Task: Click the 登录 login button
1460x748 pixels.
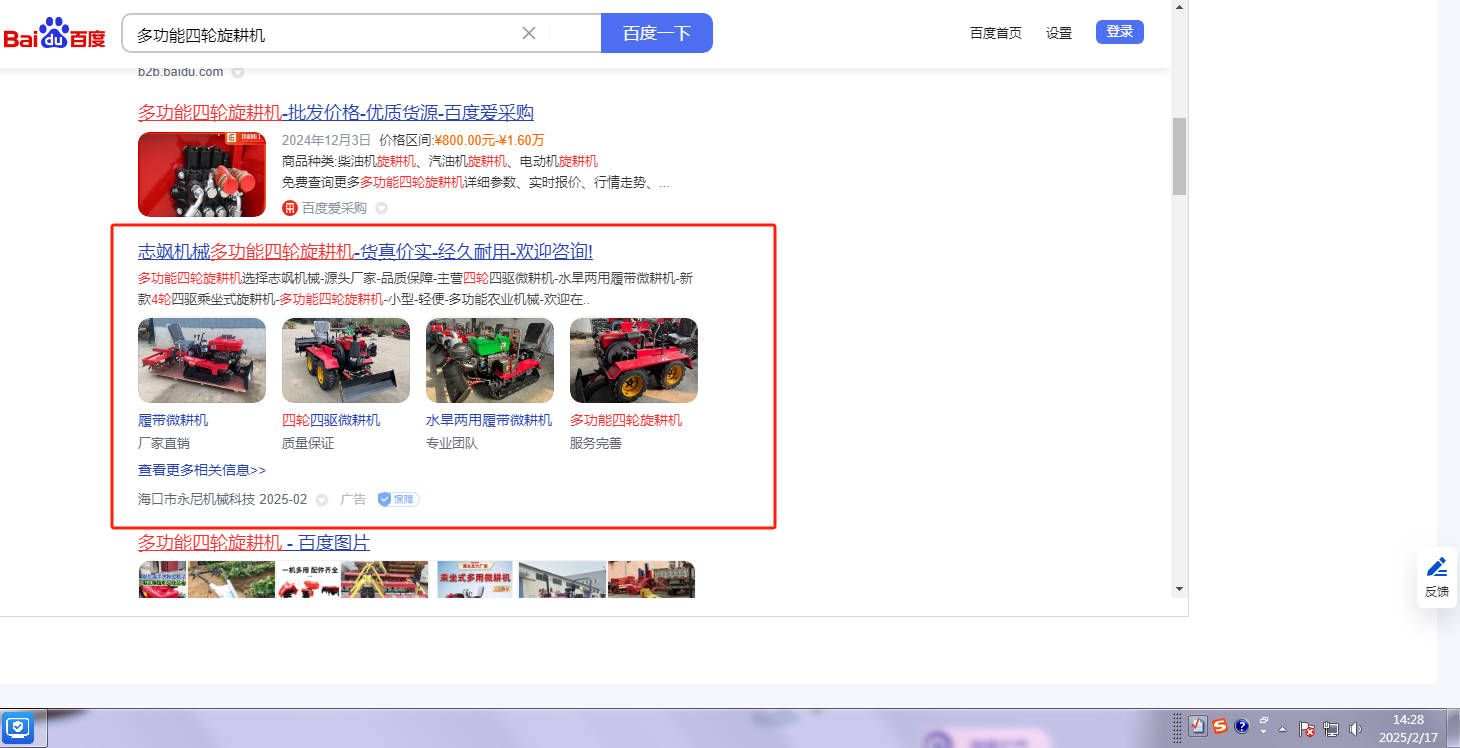Action: coord(1120,32)
